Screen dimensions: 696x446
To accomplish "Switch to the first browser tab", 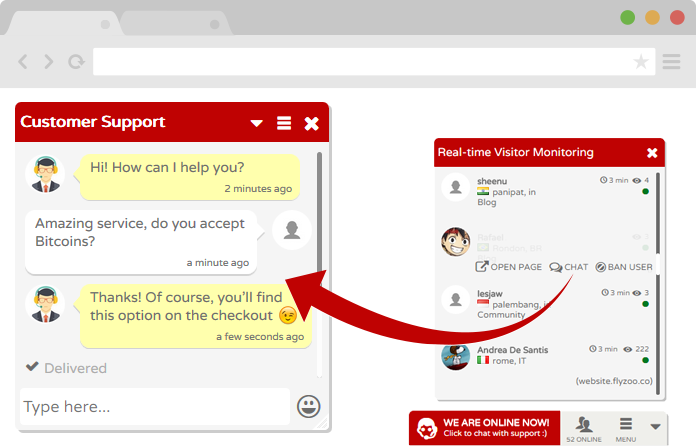I will click(x=66, y=24).
